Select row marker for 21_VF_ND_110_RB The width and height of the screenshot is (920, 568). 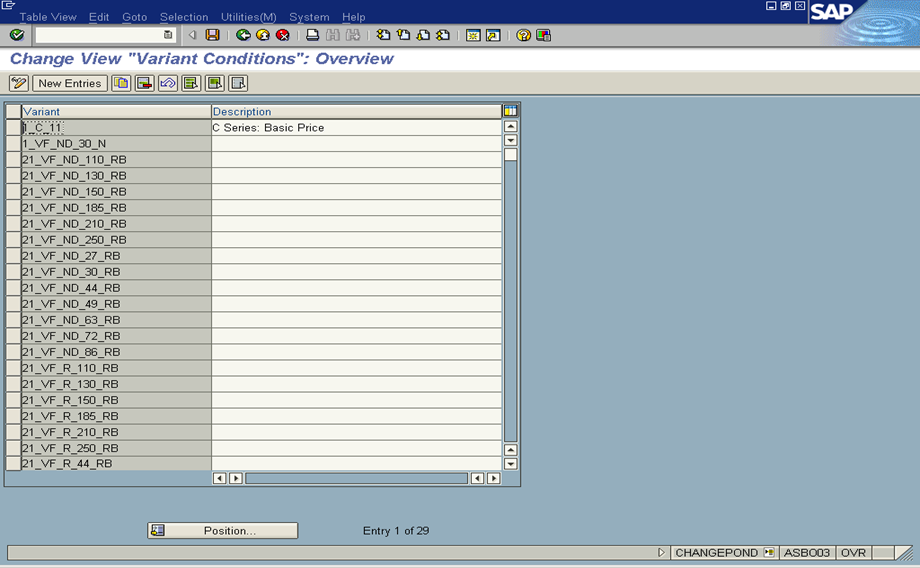click(13, 160)
